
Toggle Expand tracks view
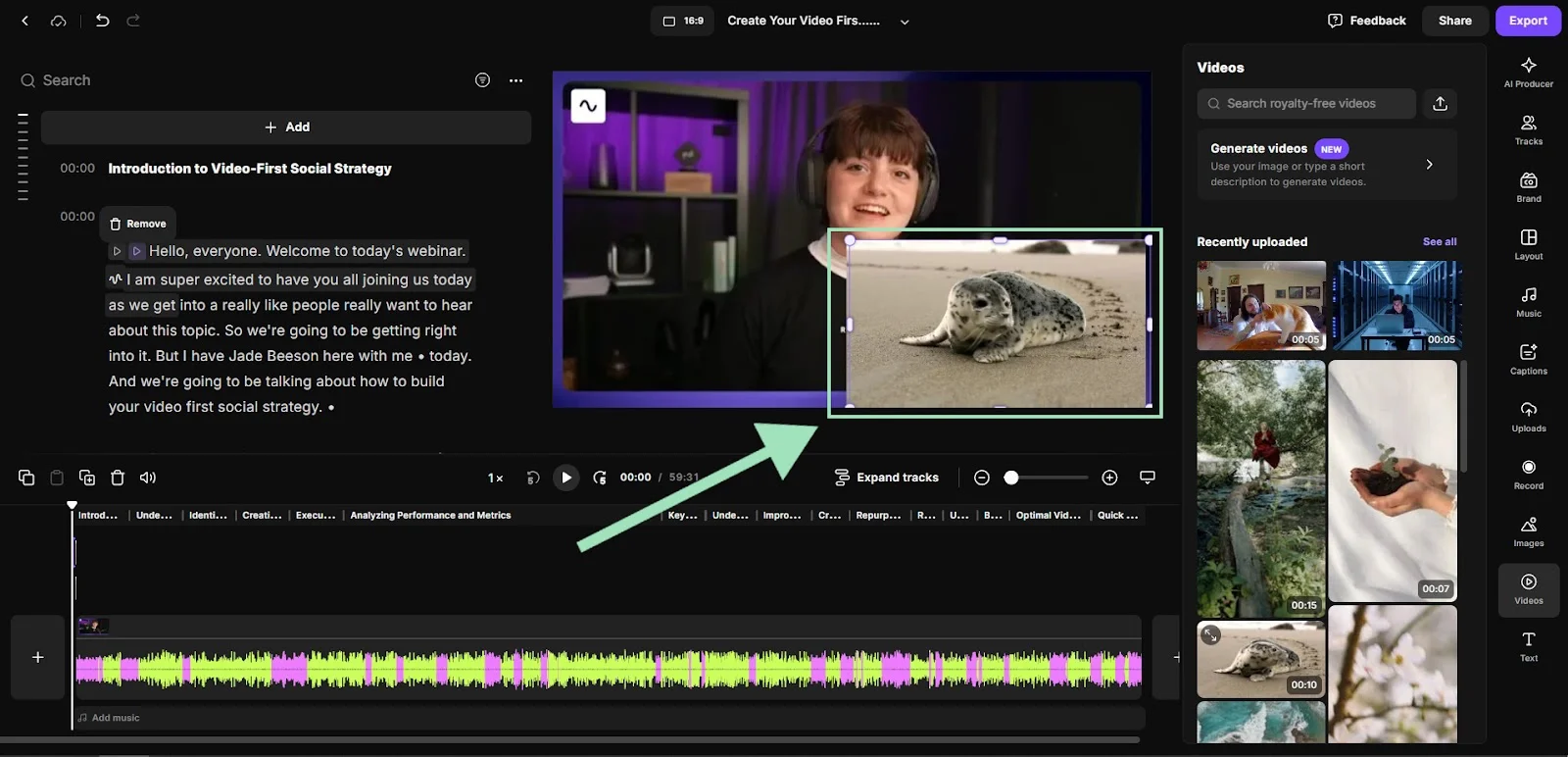[886, 478]
